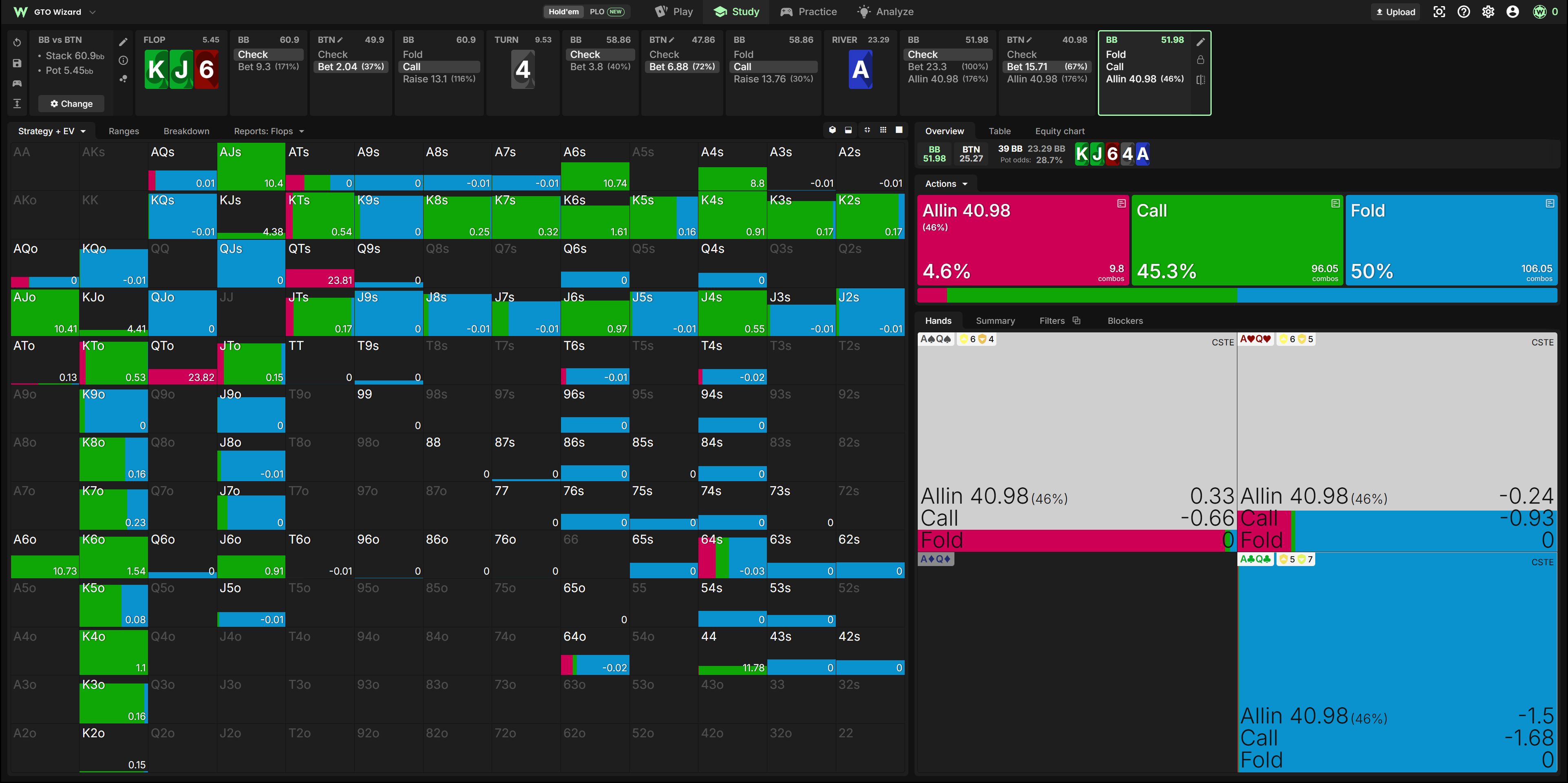Select the Ranges view link
The image size is (1568, 783).
124,131
